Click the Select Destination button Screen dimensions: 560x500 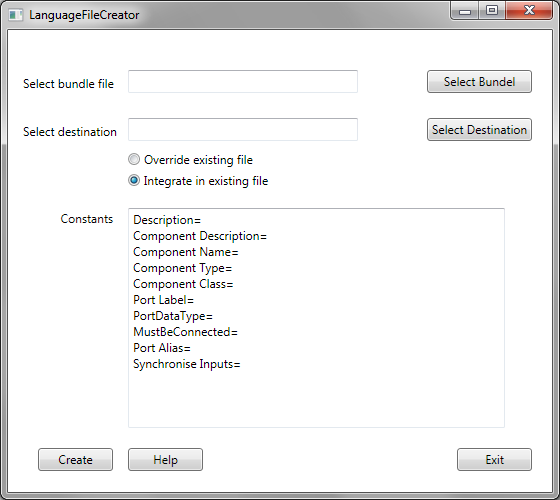pos(479,130)
